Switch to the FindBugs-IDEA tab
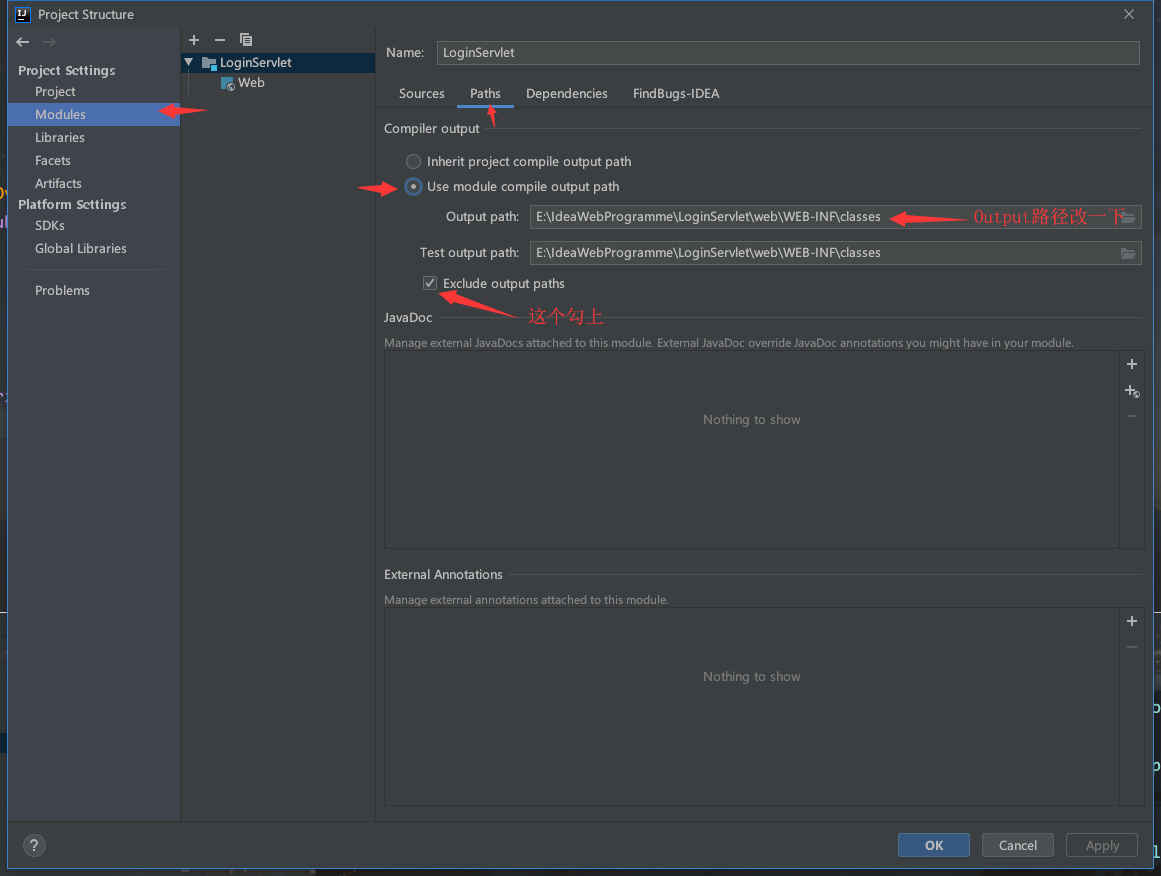Image resolution: width=1161 pixels, height=876 pixels. (x=676, y=93)
